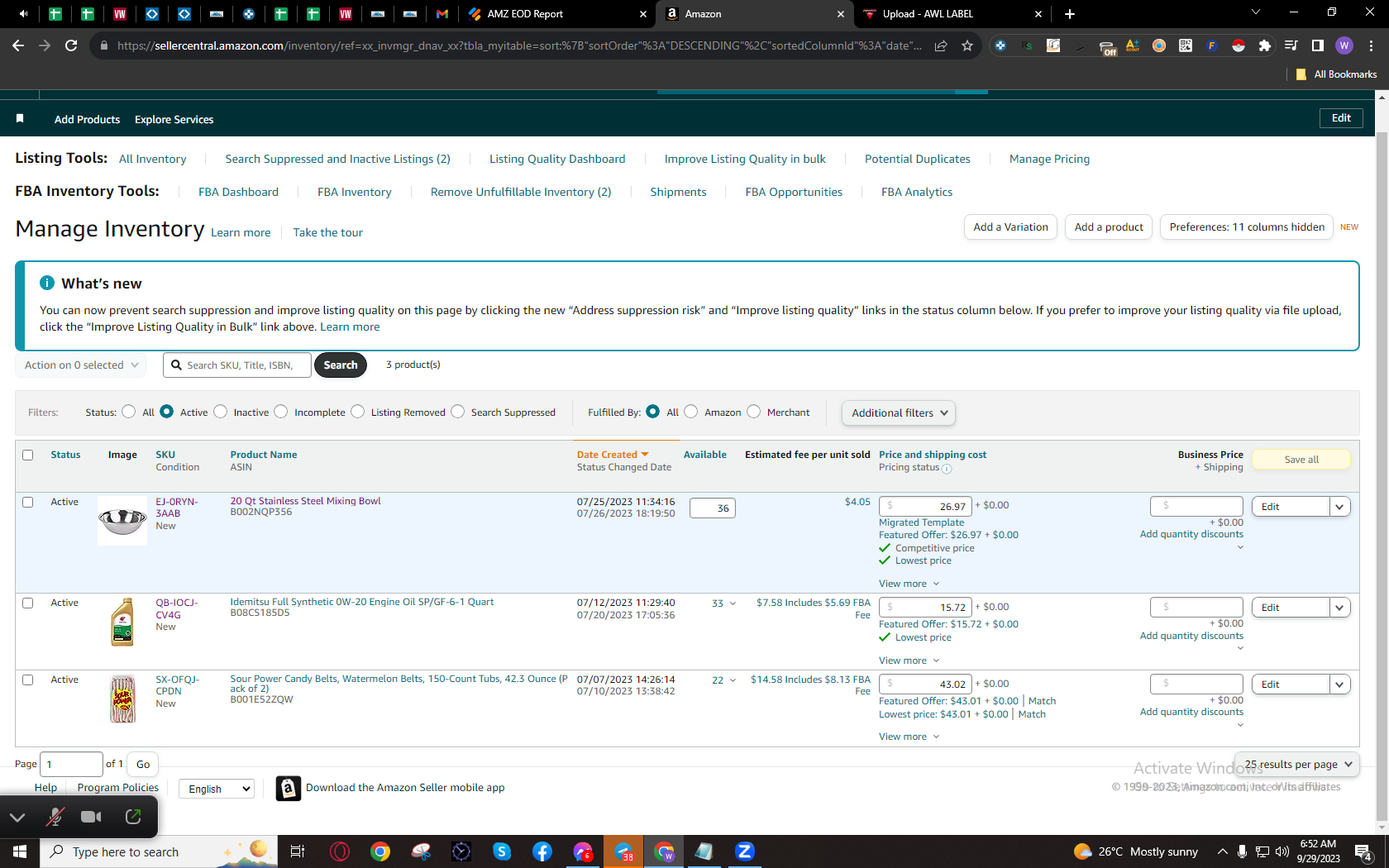Open the FBA Dashboard tool
Image resolution: width=1389 pixels, height=868 pixels.
click(238, 192)
